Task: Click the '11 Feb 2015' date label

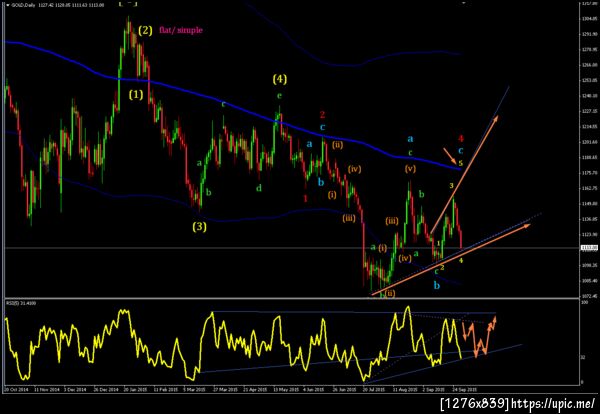Action: 166,390
